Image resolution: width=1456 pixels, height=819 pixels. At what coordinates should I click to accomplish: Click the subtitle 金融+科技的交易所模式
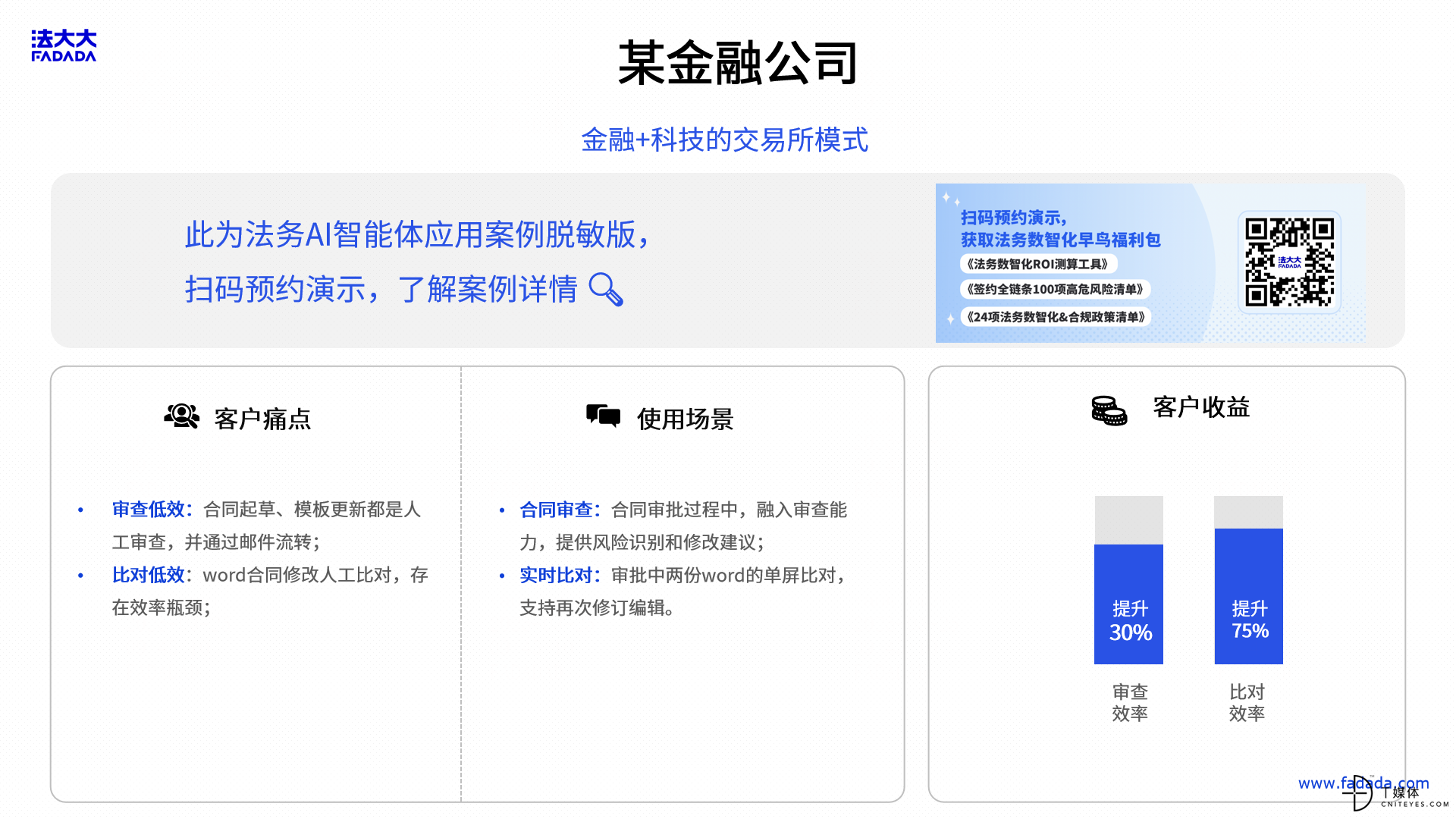pyautogui.click(x=725, y=140)
